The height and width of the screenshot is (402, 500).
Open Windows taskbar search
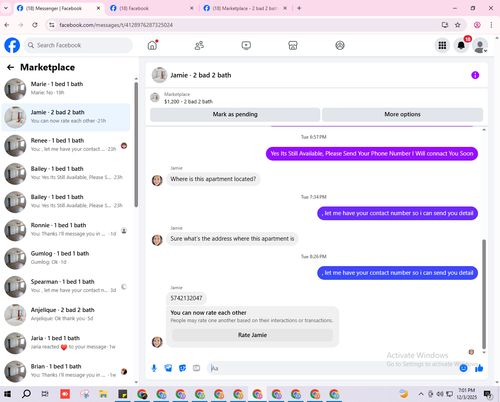coord(26,394)
